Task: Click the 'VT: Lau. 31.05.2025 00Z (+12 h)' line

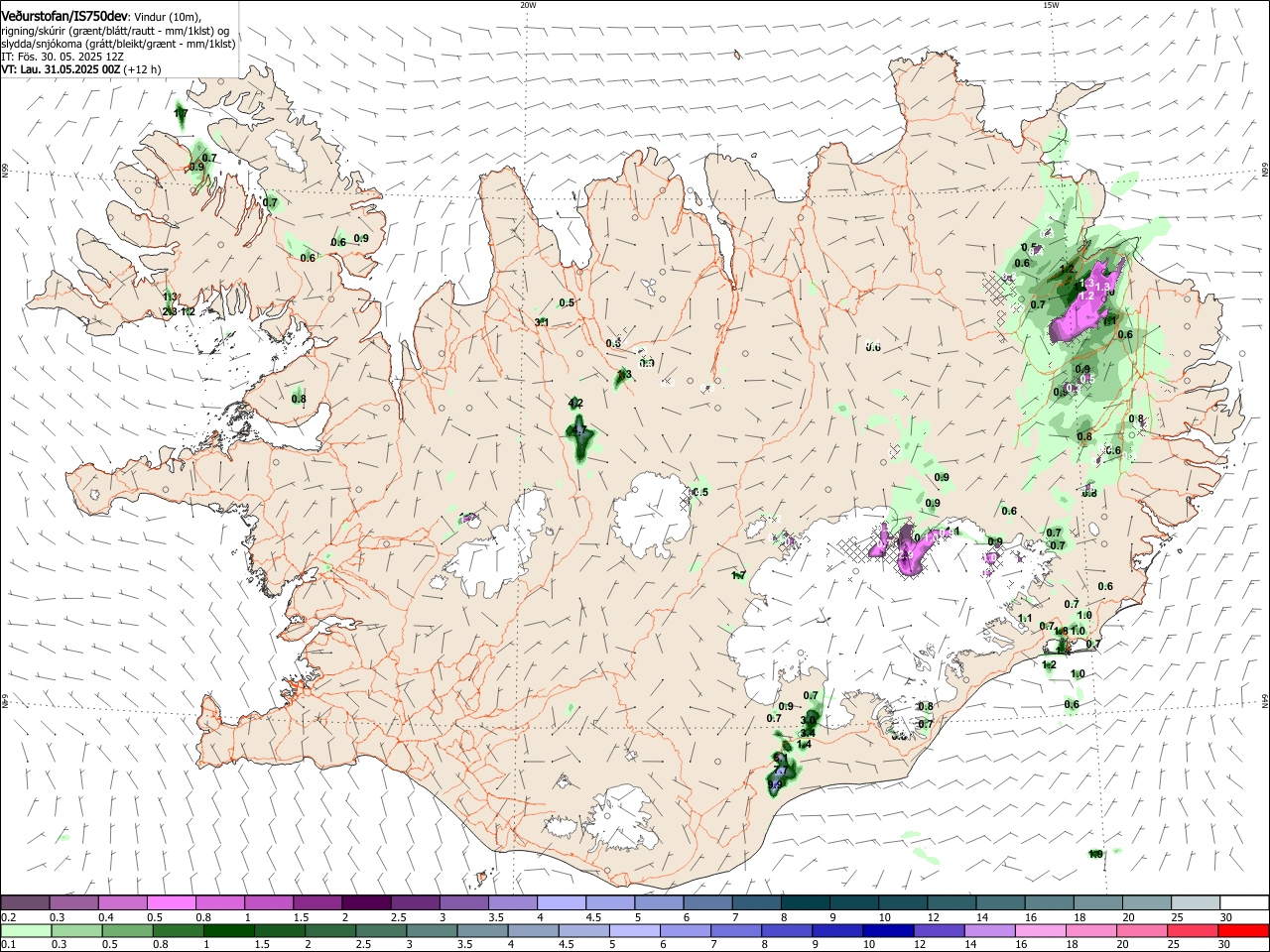Action: point(81,69)
